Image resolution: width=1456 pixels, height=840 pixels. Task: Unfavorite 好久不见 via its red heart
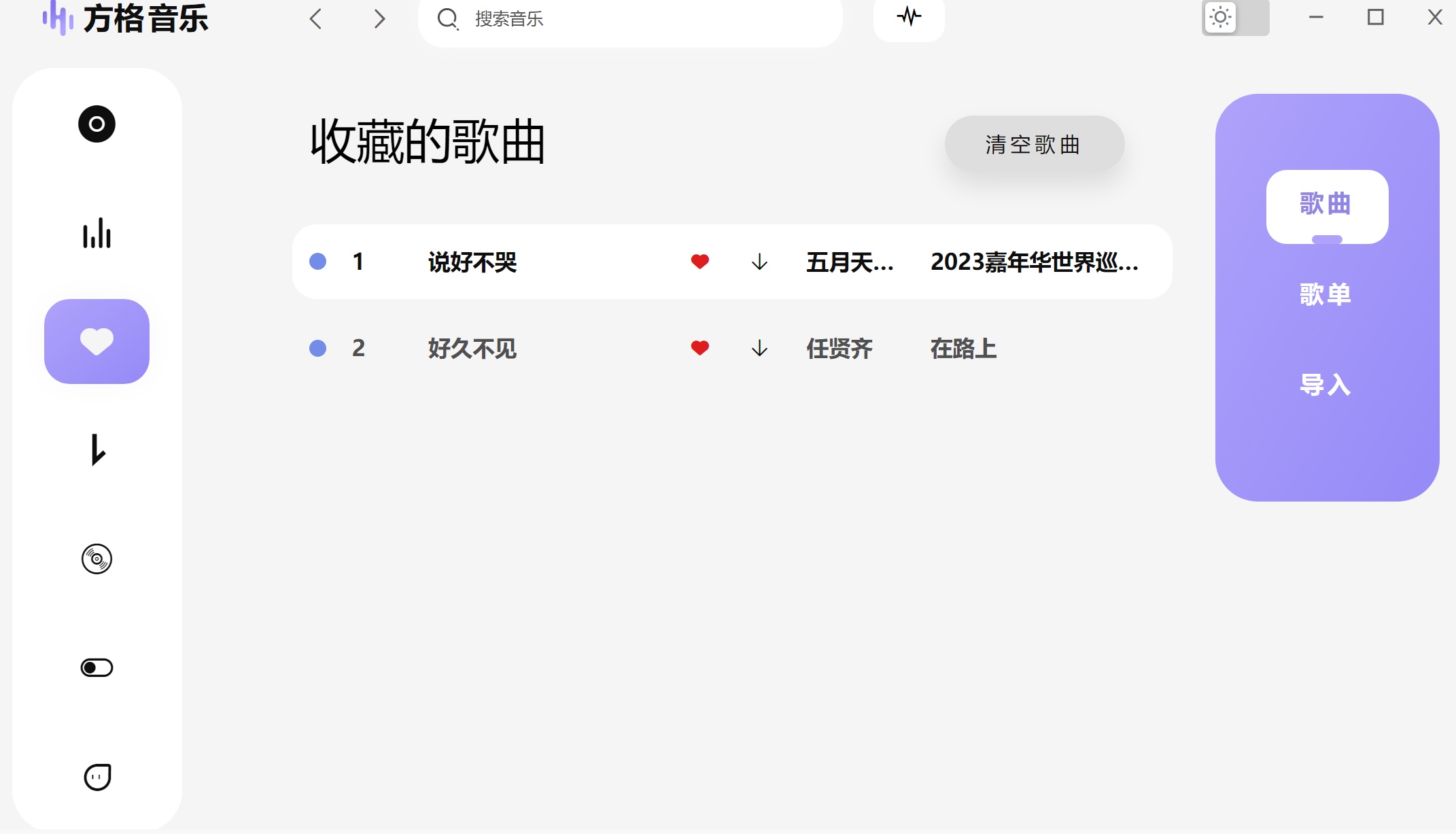tap(700, 347)
